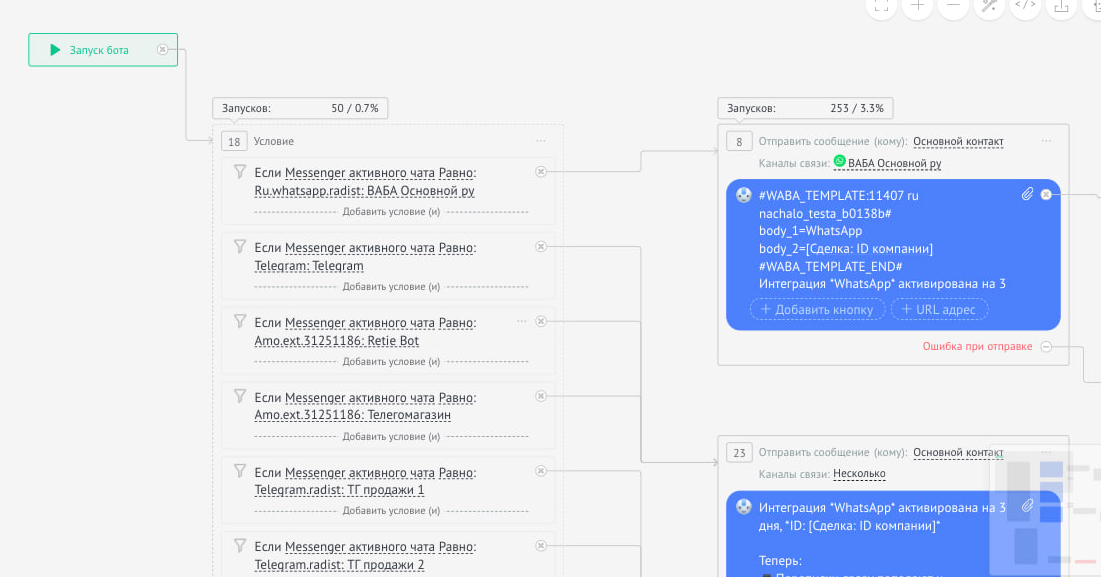Change the value Telegram.radist: ТГ продажи 2
The image size is (1101, 577).
[x=339, y=565]
